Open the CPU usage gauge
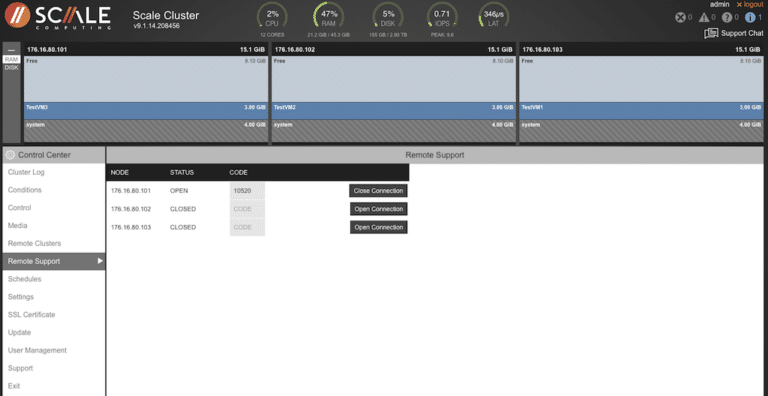 coord(272,18)
